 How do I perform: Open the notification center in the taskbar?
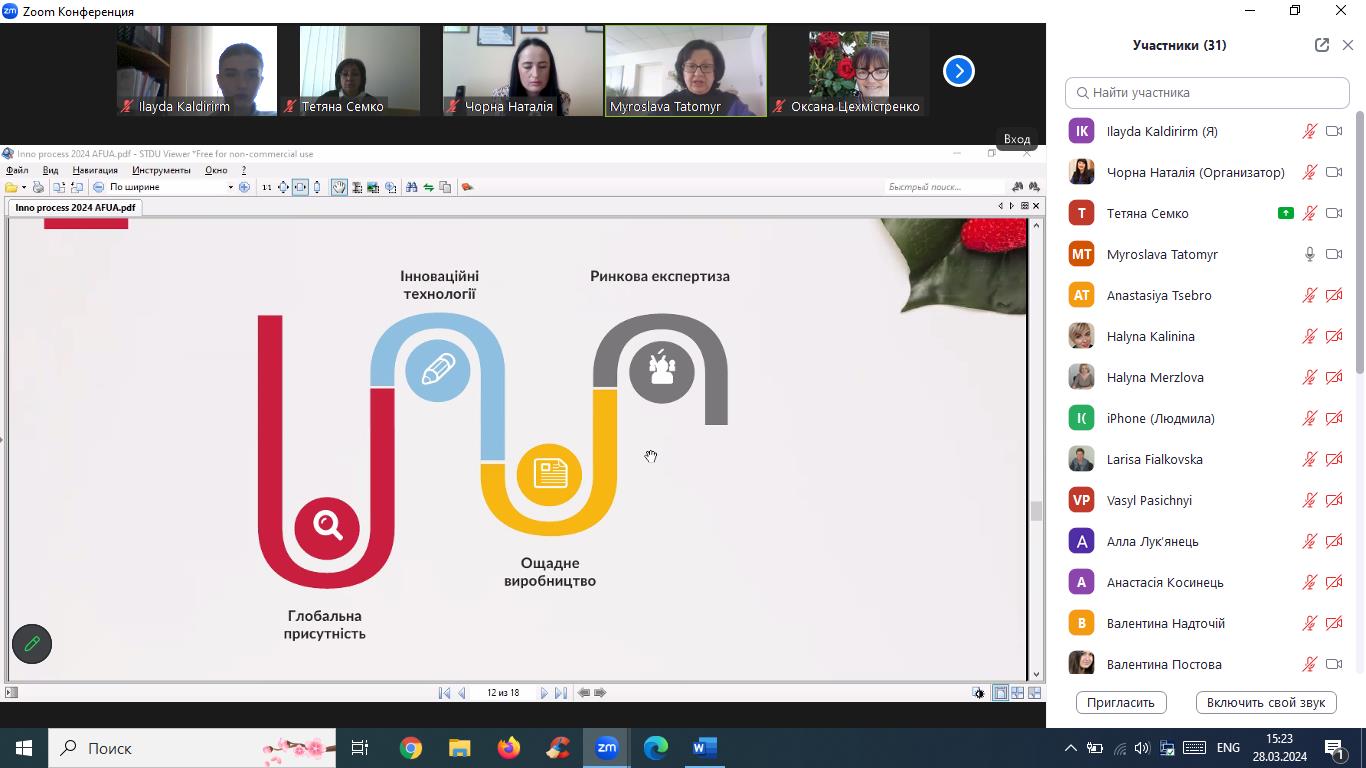pos(1335,748)
